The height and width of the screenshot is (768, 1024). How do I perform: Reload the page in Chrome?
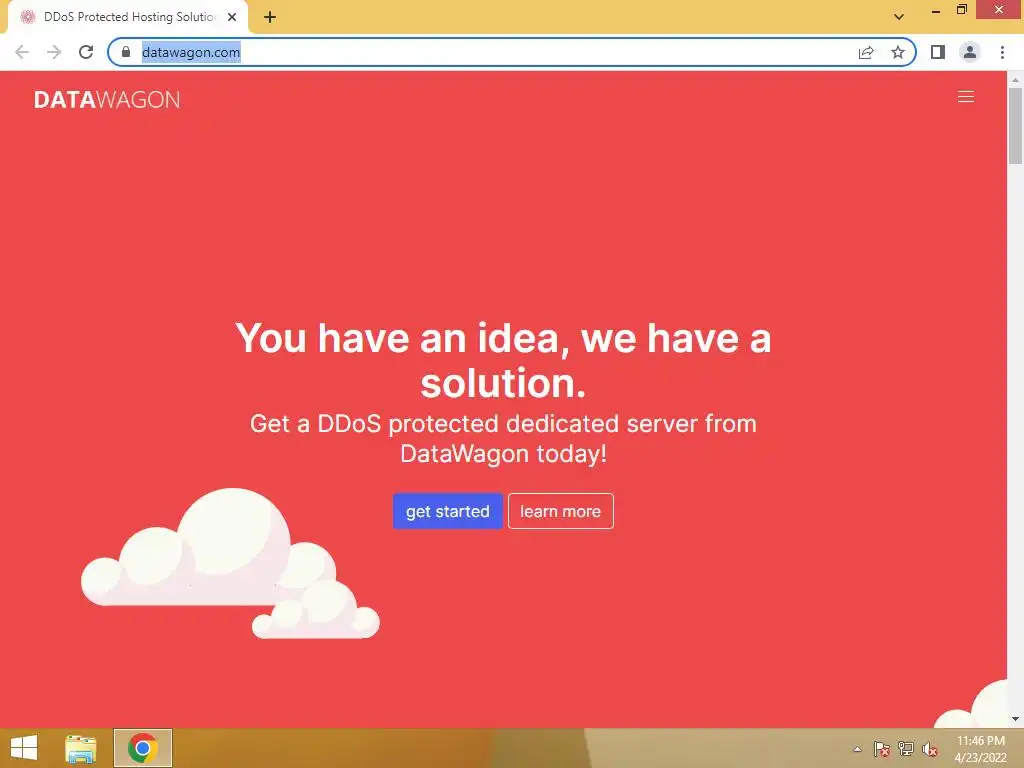[x=86, y=52]
